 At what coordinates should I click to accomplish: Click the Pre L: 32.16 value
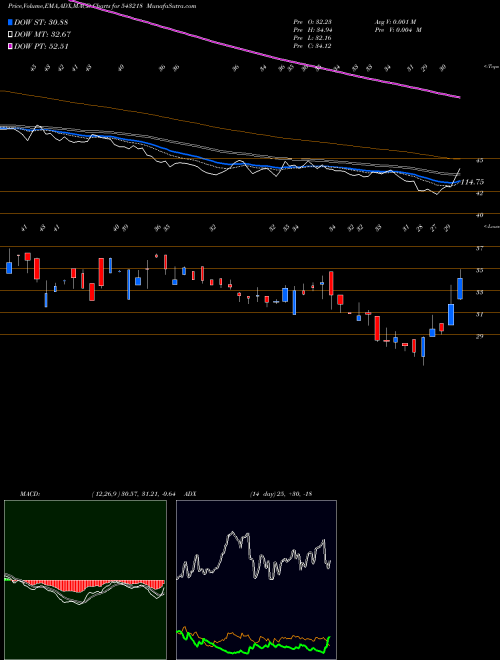click(x=313, y=38)
